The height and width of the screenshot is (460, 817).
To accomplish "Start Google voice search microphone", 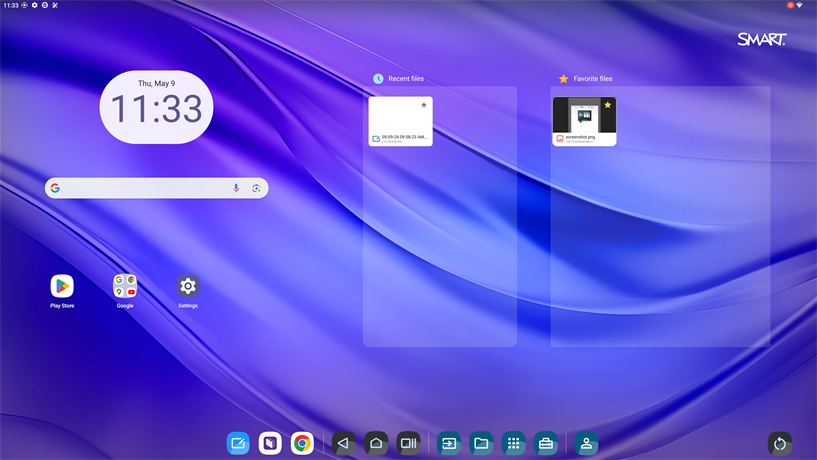I will 236,188.
